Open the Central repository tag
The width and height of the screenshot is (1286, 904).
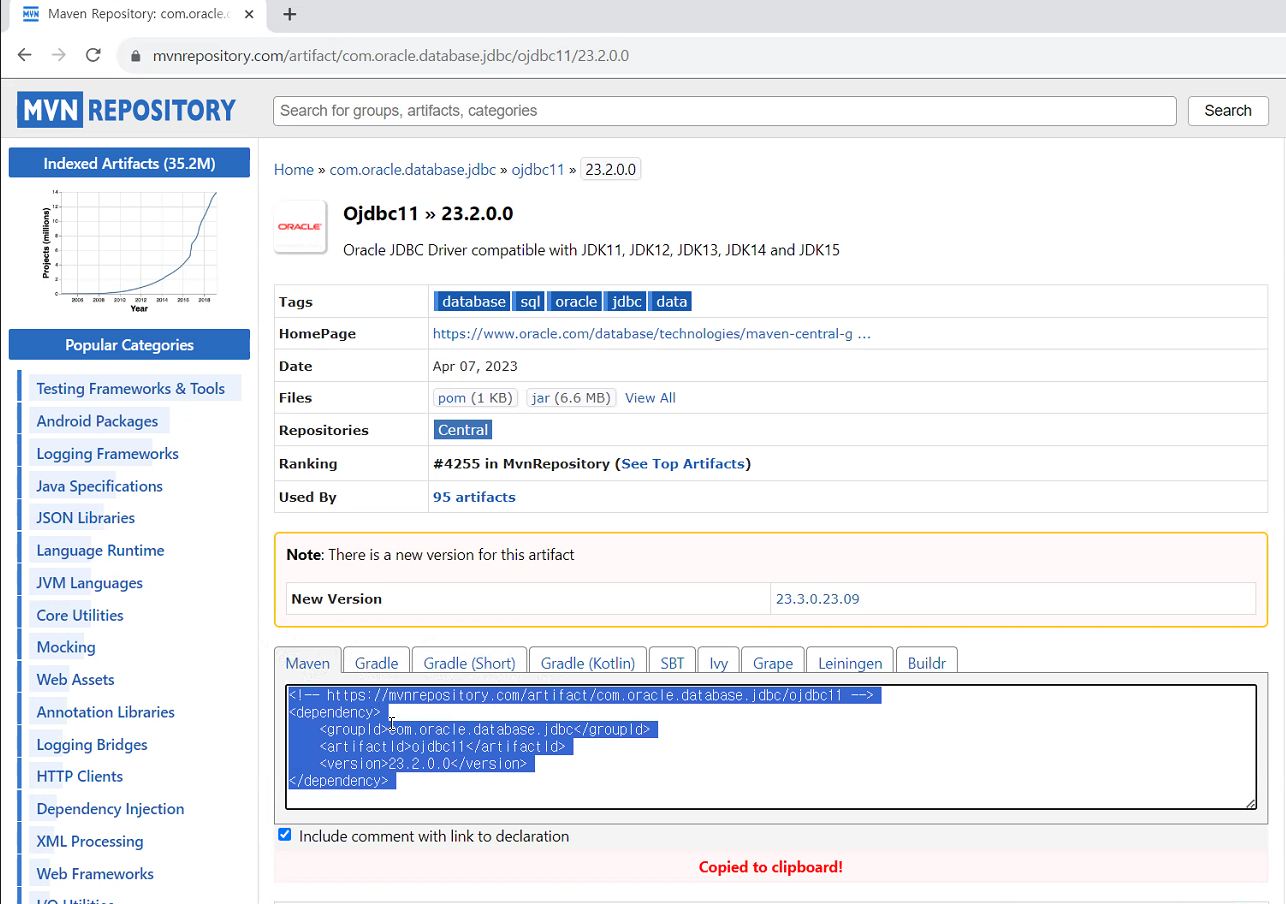point(463,430)
